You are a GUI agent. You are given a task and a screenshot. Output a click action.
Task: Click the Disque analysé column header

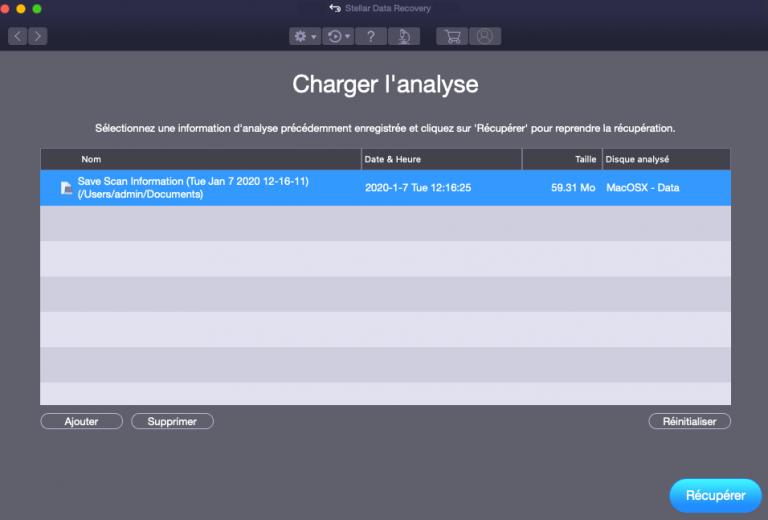665,159
